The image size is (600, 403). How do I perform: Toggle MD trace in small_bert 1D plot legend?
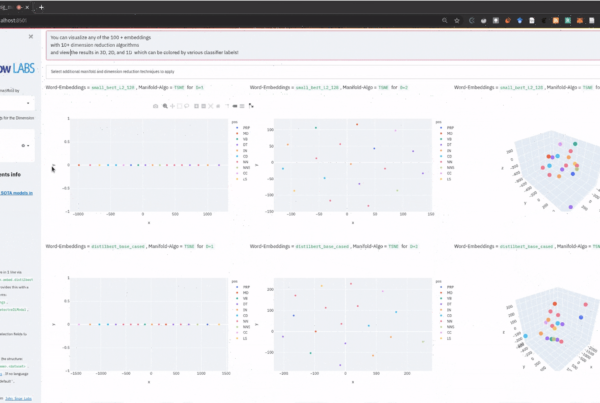(243, 134)
